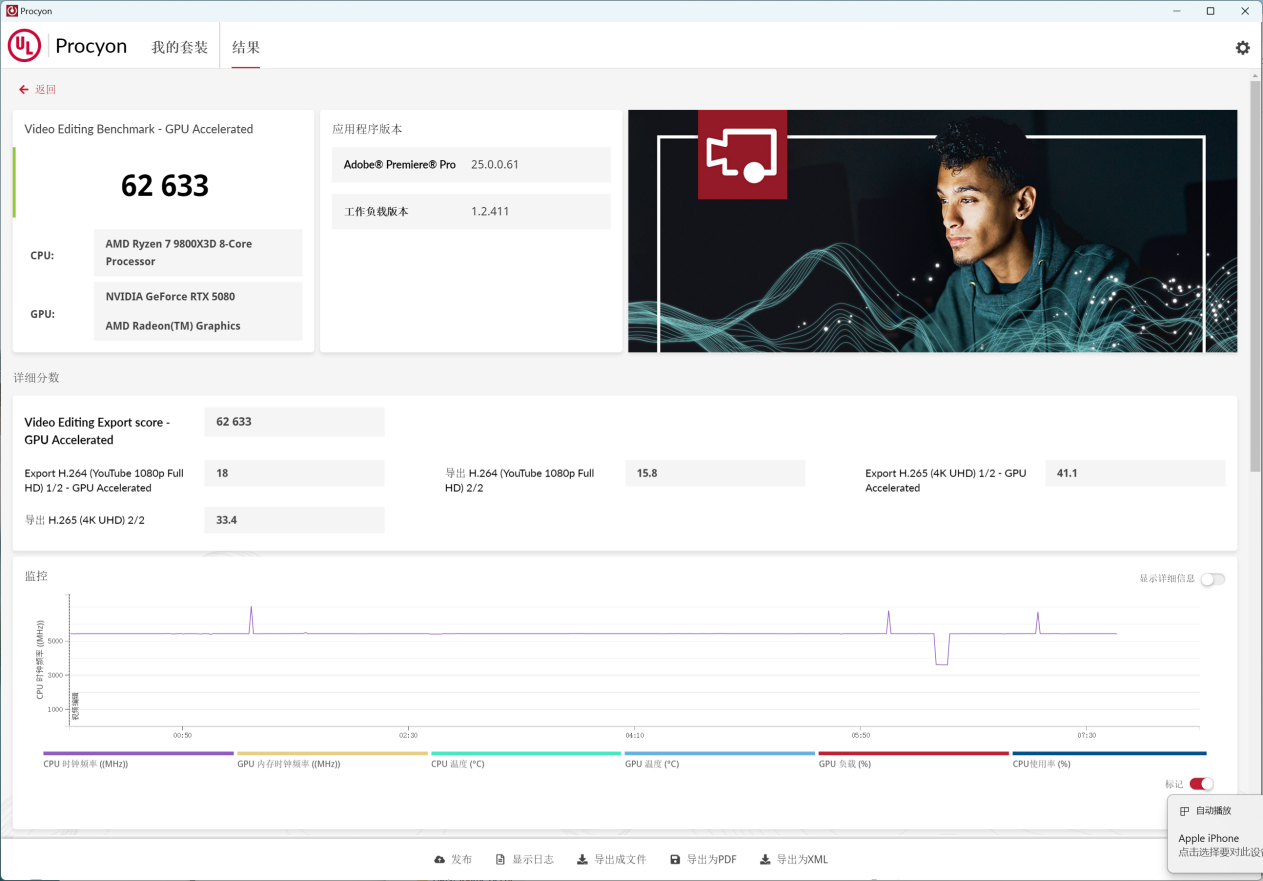The height and width of the screenshot is (881, 1263).
Task: Select the 结果 tab
Action: click(246, 47)
